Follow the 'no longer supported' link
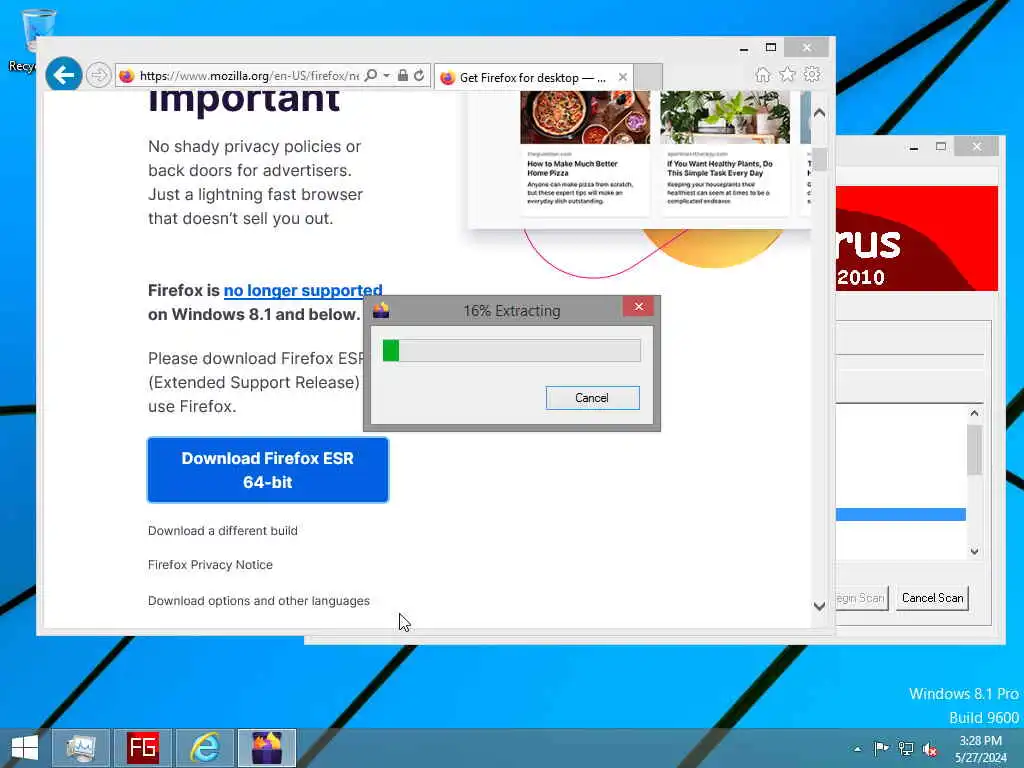Screen dimensions: 1024x768 click(x=303, y=291)
